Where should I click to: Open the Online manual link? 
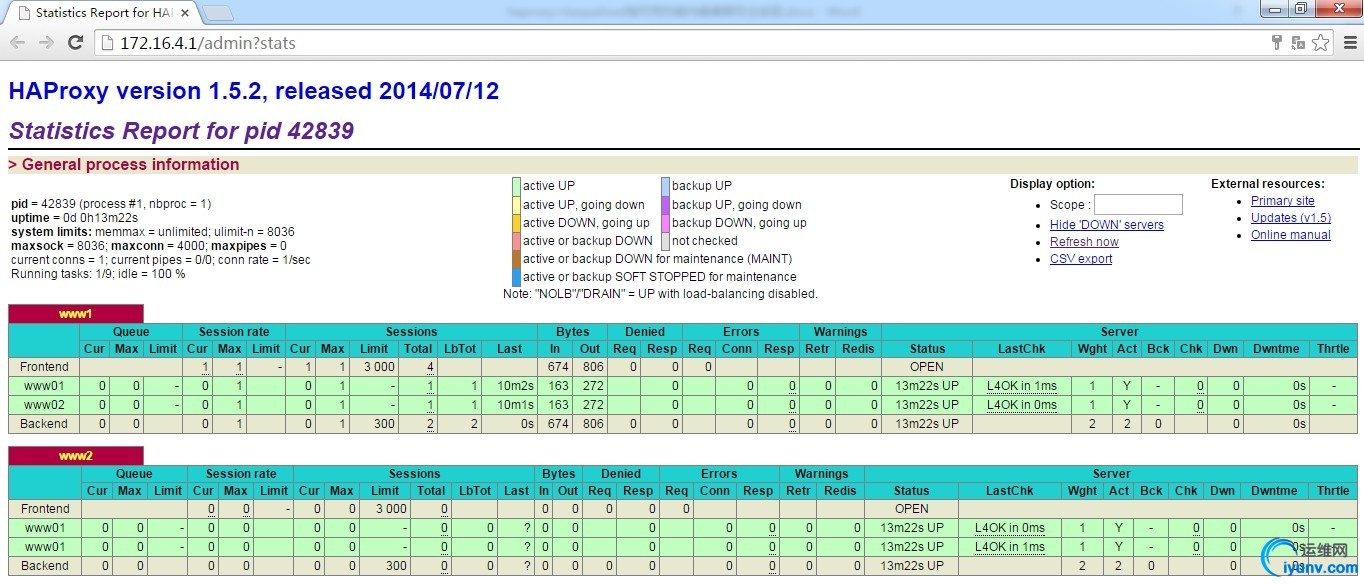point(1291,235)
